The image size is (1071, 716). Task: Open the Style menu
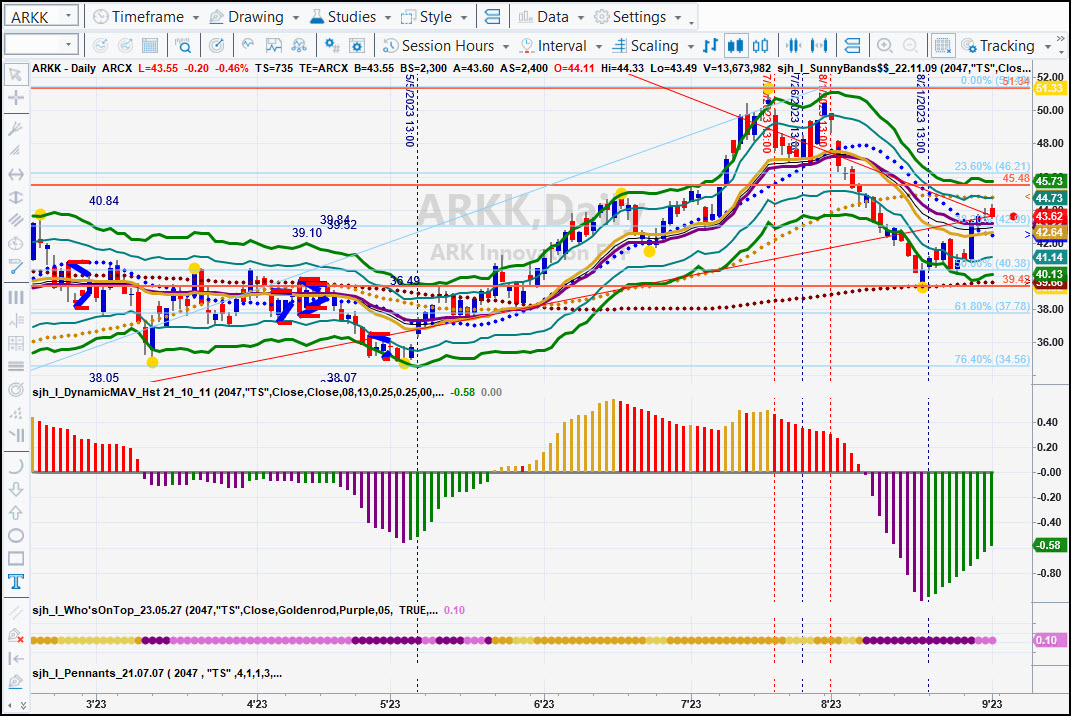pyautogui.click(x=426, y=17)
